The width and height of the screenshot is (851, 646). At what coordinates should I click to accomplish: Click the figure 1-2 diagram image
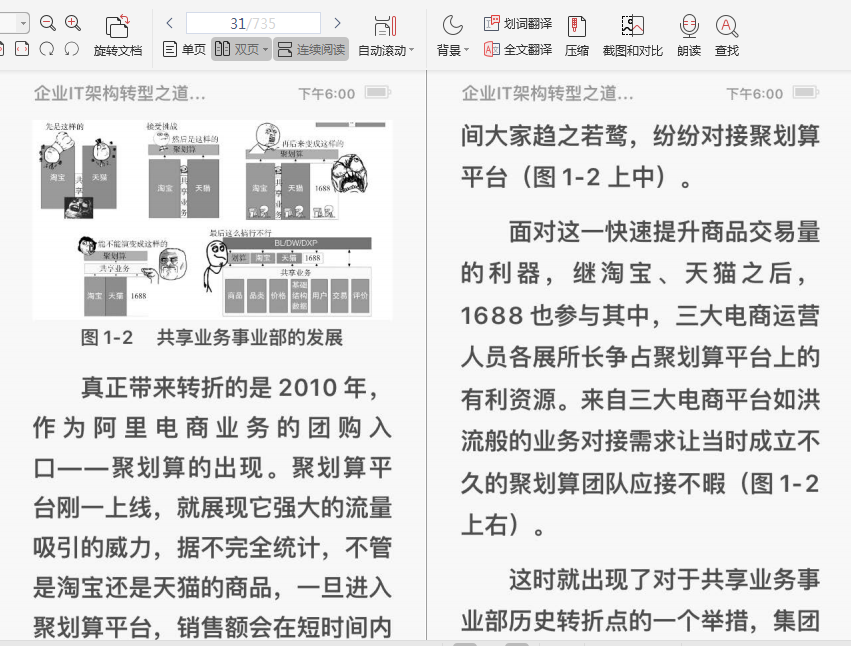(x=212, y=220)
